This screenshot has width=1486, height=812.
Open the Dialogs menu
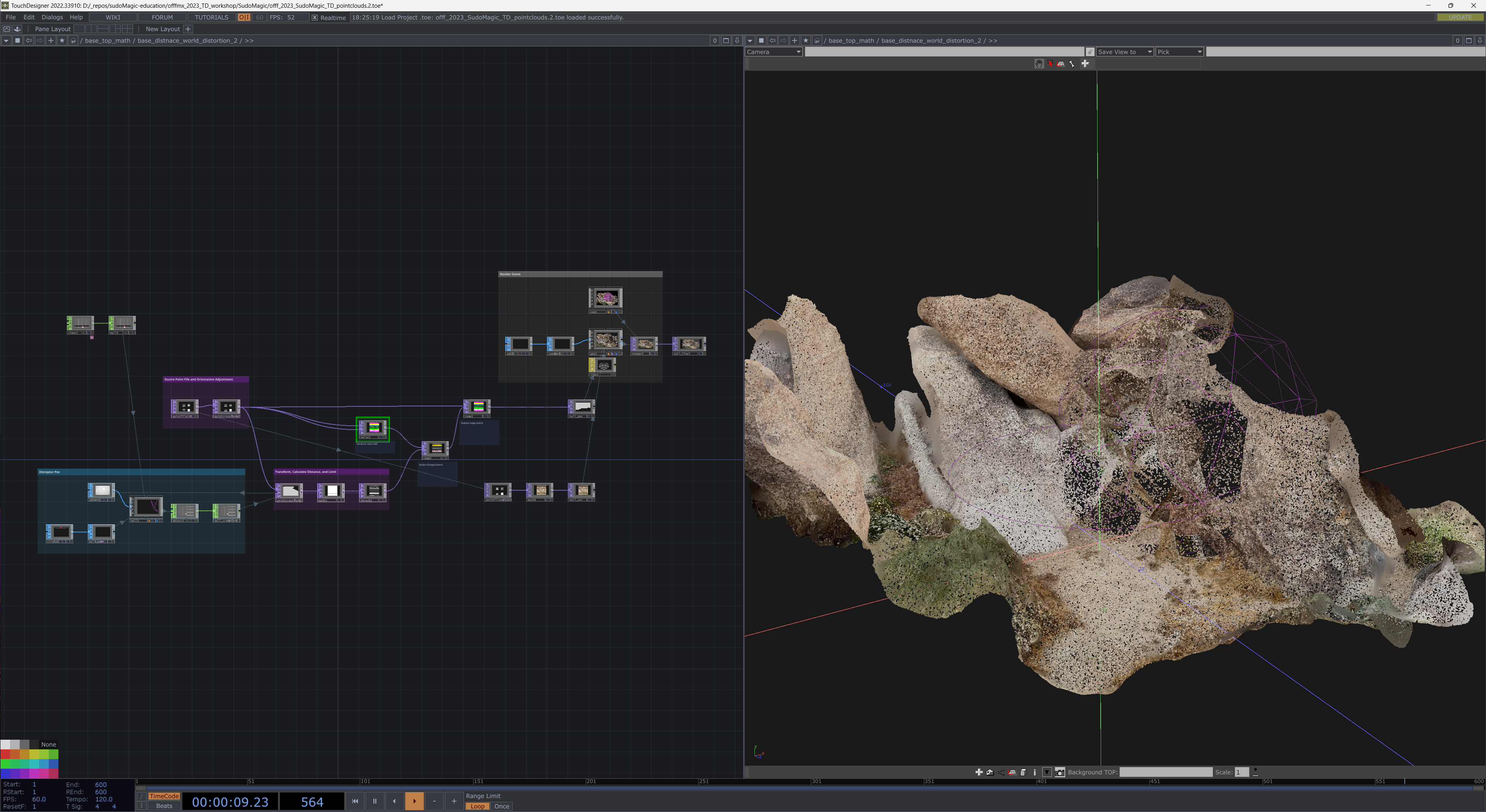point(52,17)
